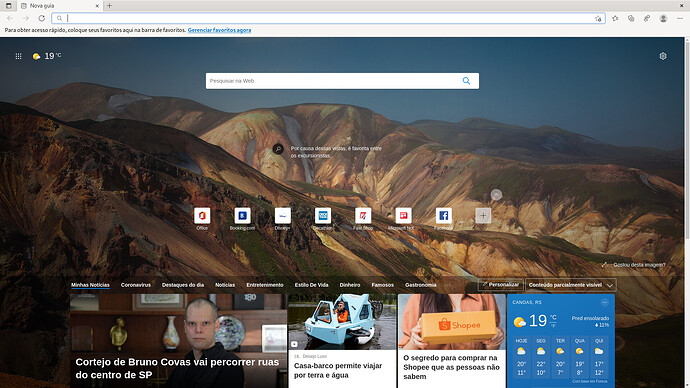Open QUI forecast in weather card
The height and width of the screenshot is (388, 690).
[x=599, y=357]
